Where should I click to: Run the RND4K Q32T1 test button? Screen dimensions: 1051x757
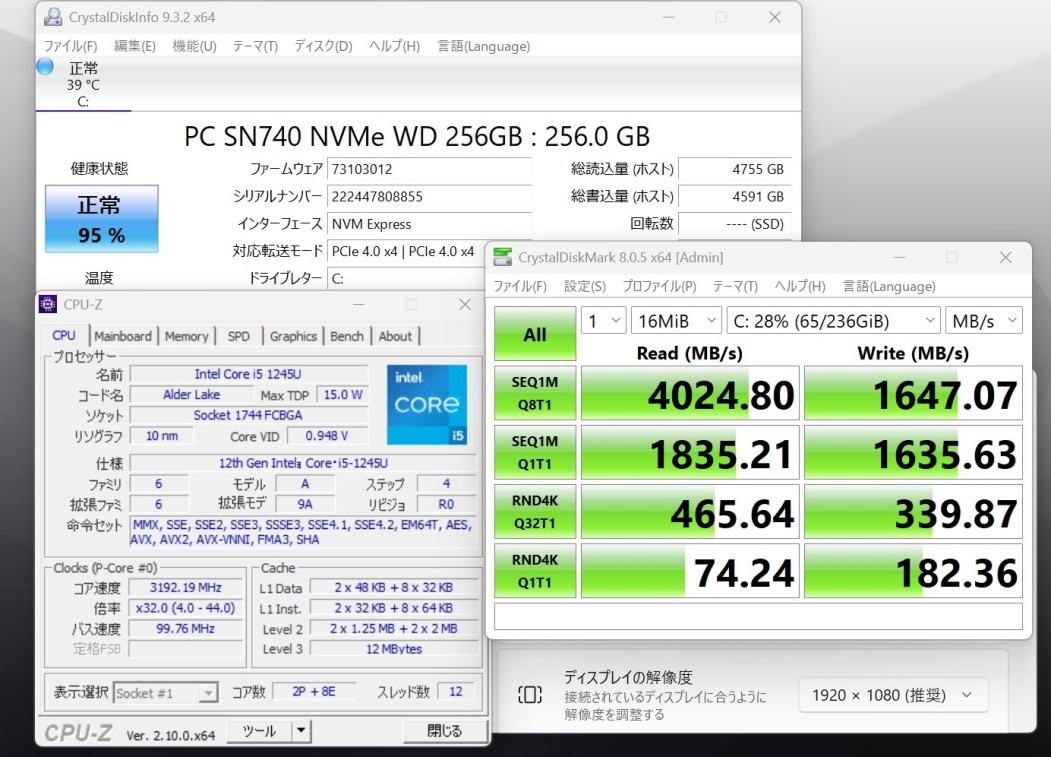click(x=535, y=512)
